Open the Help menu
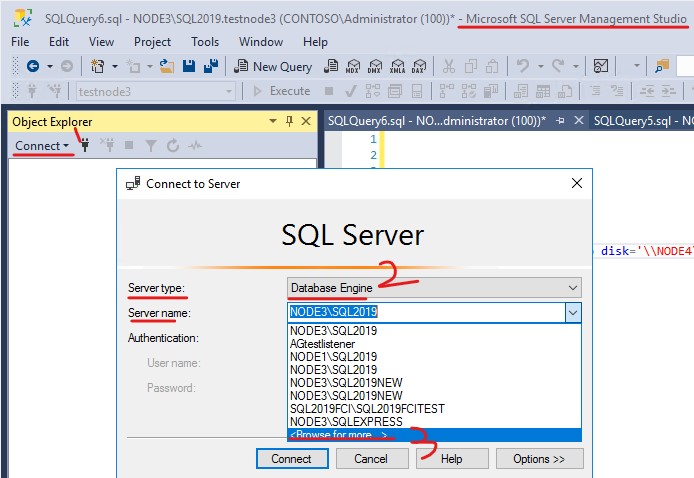Image resolution: width=694 pixels, height=478 pixels. pos(316,42)
